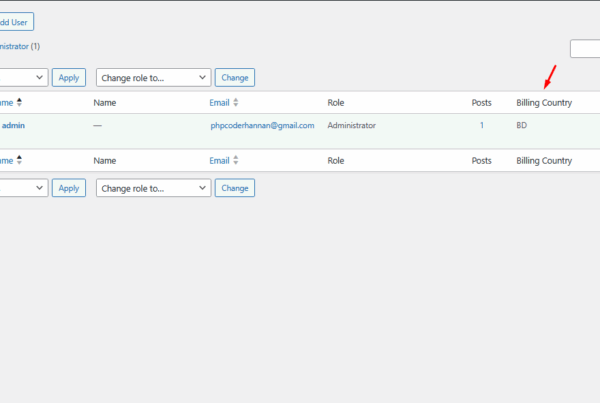Click the Email label in the table footer

click(x=219, y=160)
